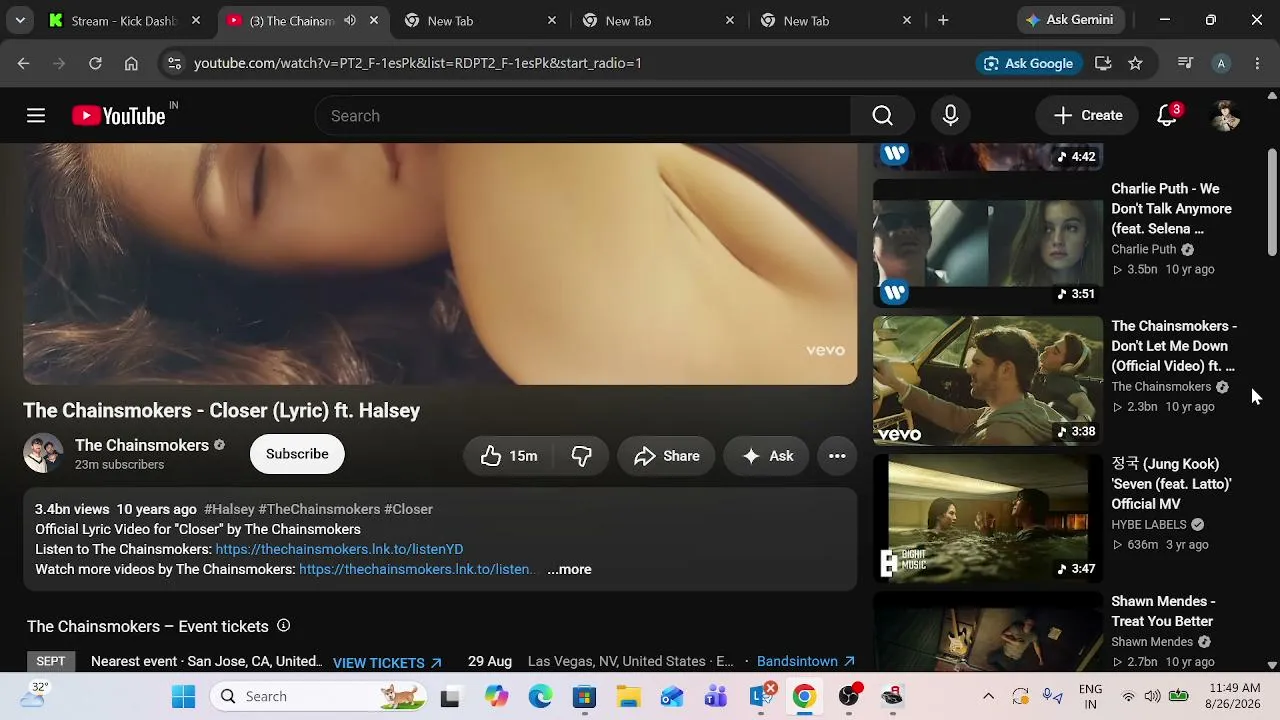The image size is (1280, 720).
Task: Open YouTube notifications bell
Action: pos(1167,116)
